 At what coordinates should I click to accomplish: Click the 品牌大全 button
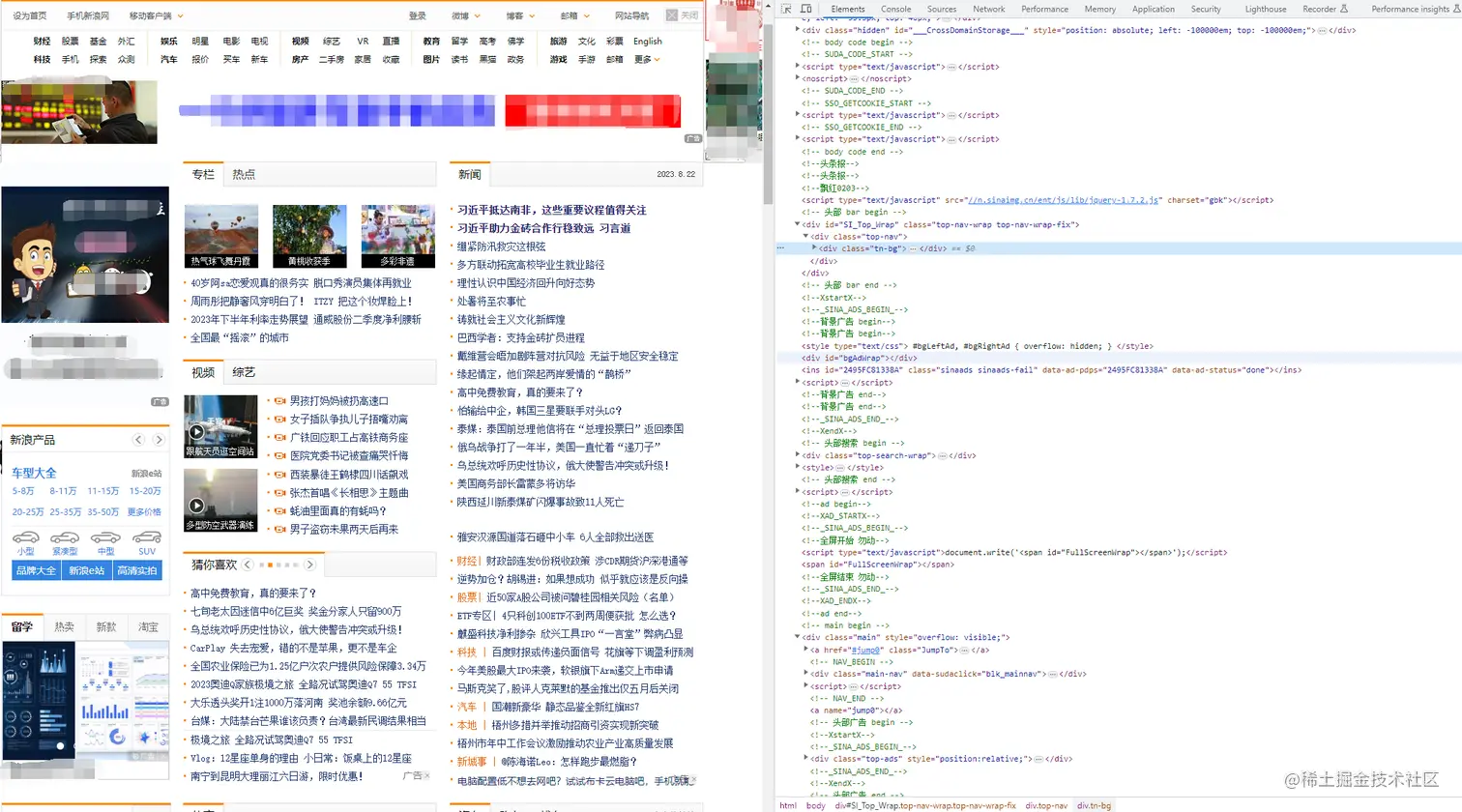point(36,570)
